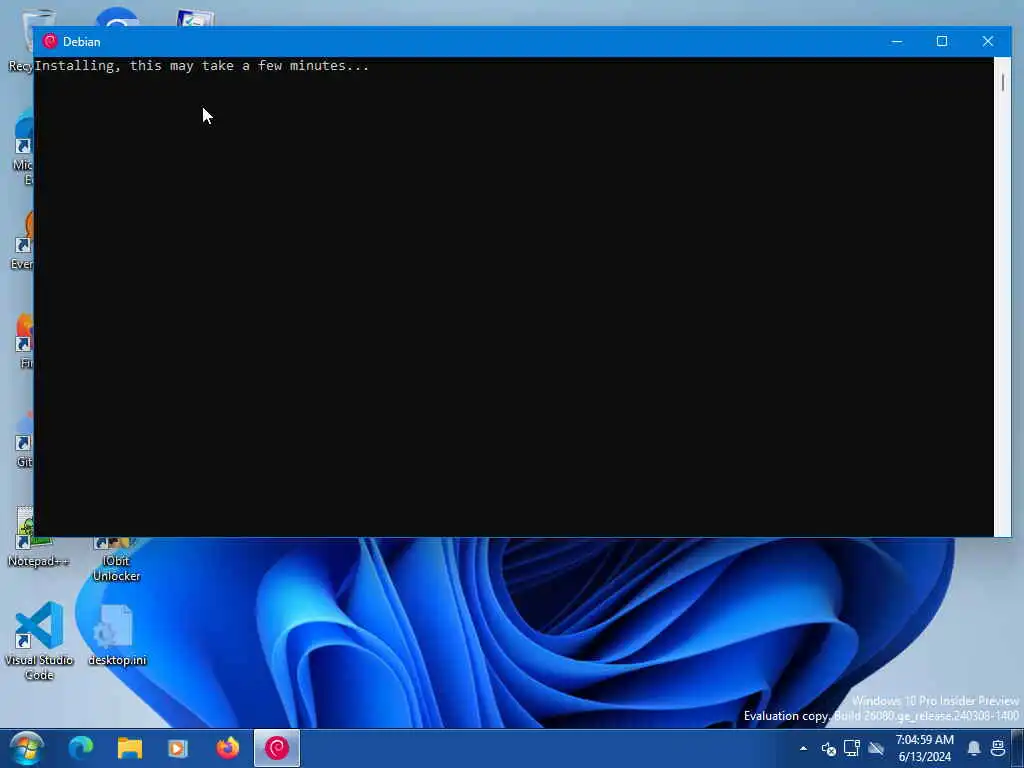
Task: Open File Explorer from the taskbar
Action: [x=129, y=748]
